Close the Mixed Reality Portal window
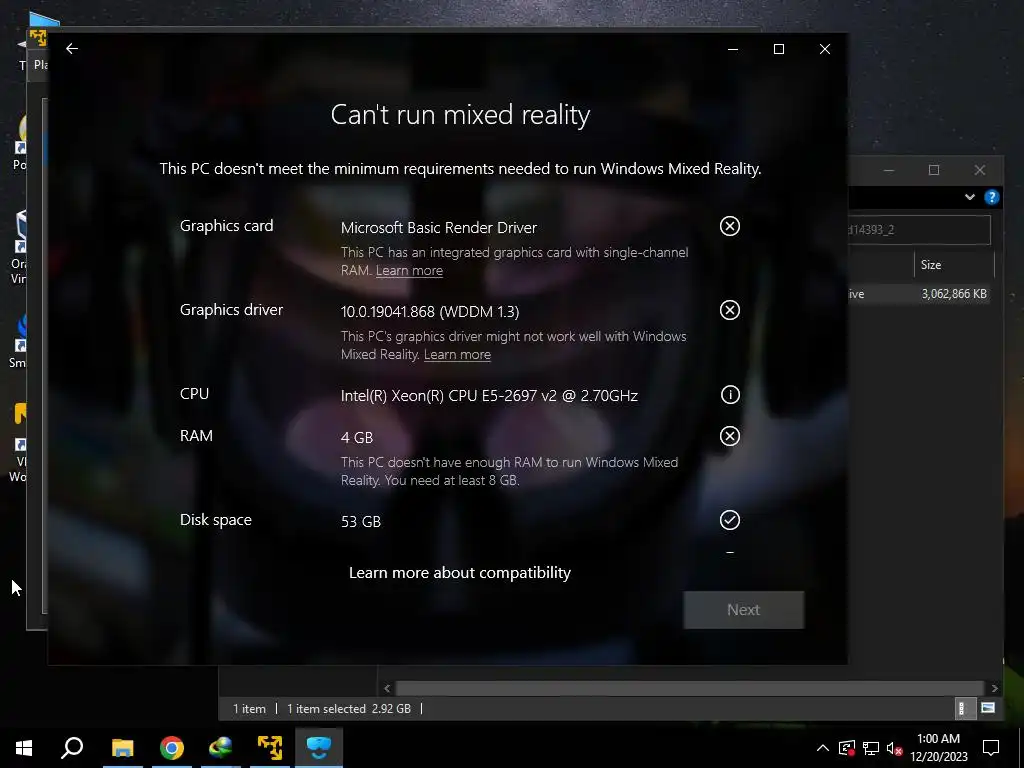This screenshot has width=1024, height=768. tap(825, 49)
